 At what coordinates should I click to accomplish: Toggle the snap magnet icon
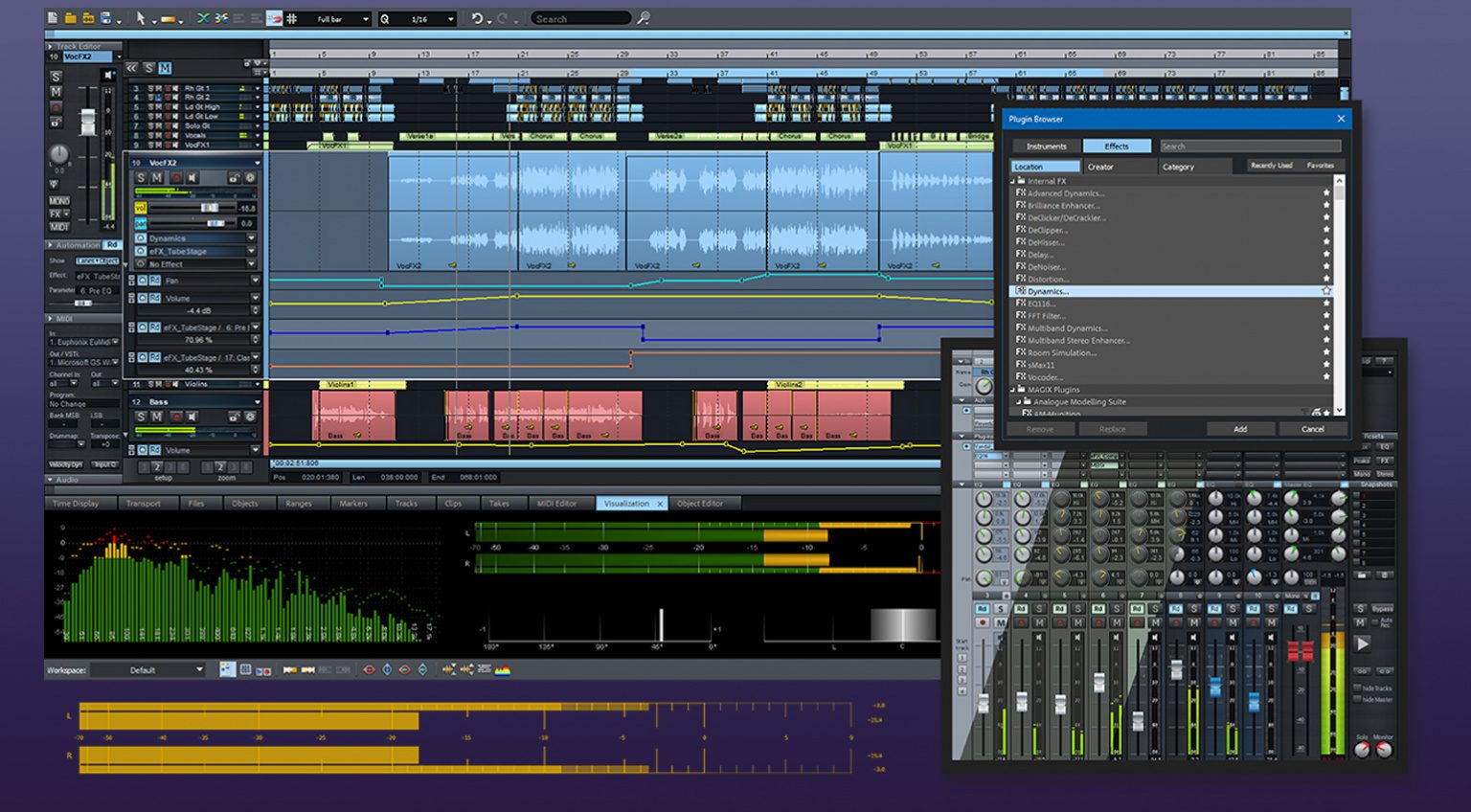[x=274, y=18]
